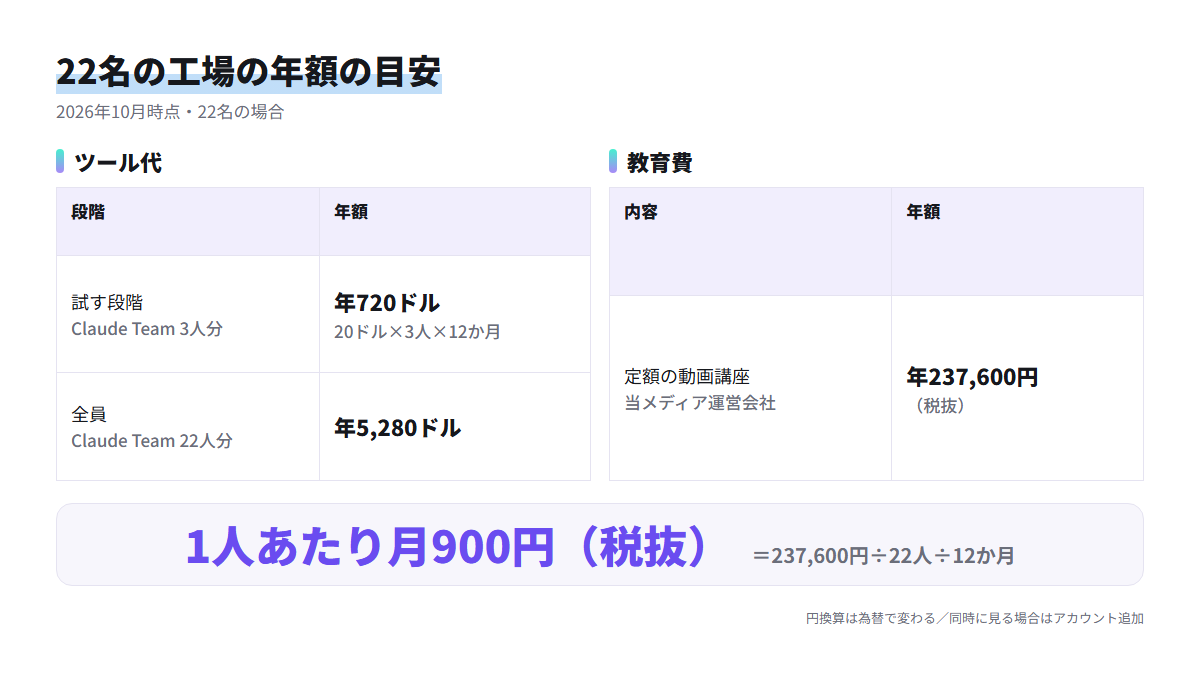Click the formula 20ドル×3人×12か月
The image size is (1200, 675).
tap(417, 331)
